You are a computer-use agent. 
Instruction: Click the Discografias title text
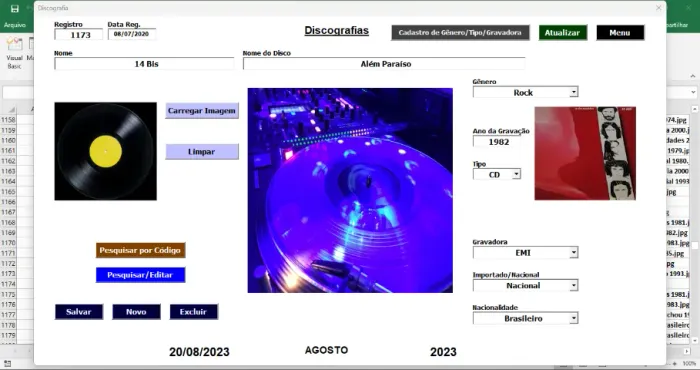click(x=337, y=30)
